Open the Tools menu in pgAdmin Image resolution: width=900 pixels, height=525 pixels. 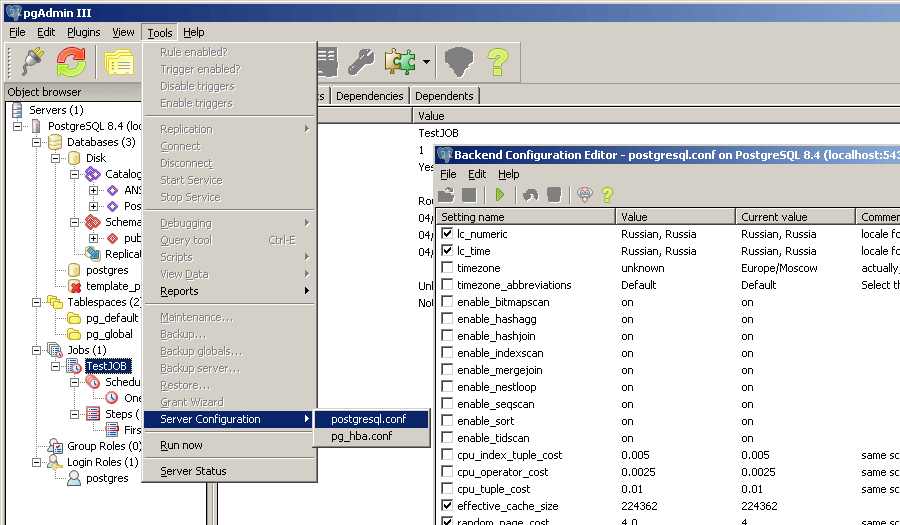[x=160, y=33]
